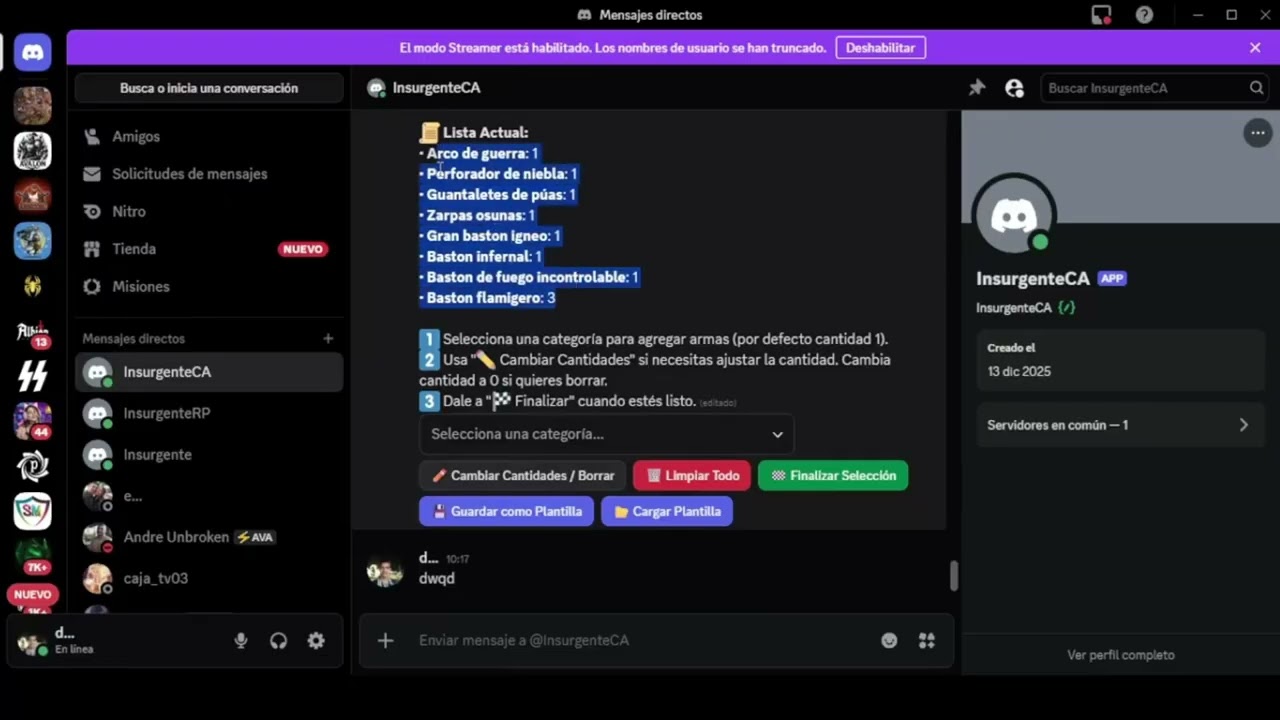Viewport: 1280px width, 720px height.
Task: Focus the Buscar InsurgenteCA search field
Action: pos(1155,88)
